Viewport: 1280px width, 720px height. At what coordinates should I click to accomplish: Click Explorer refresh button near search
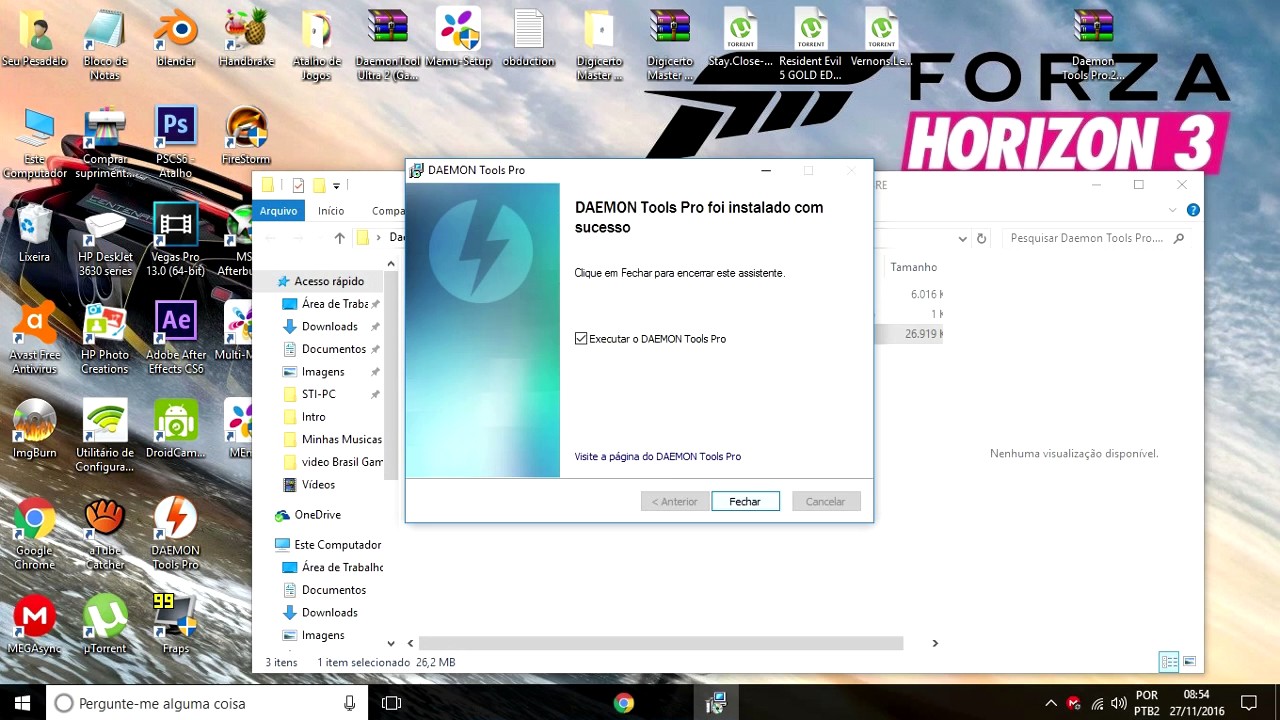point(981,238)
